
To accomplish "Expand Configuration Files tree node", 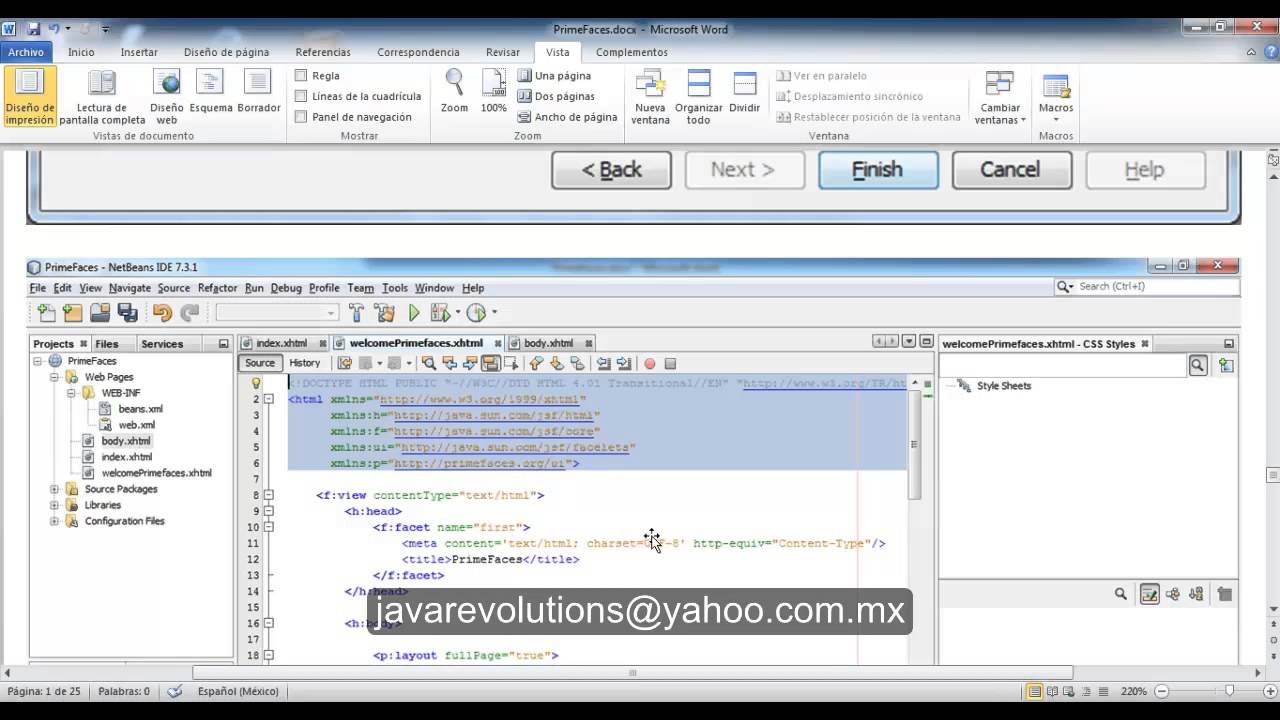I will tap(54, 521).
